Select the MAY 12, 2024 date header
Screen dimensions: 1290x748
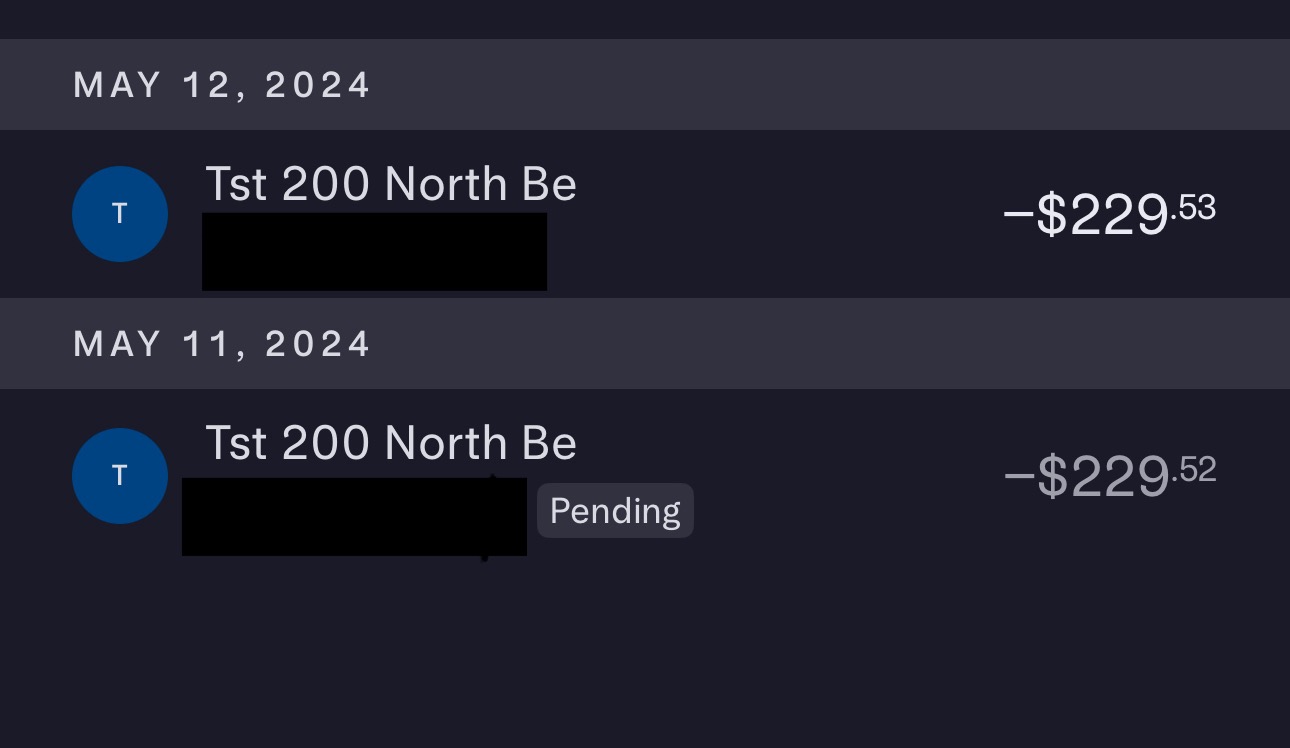pos(222,85)
